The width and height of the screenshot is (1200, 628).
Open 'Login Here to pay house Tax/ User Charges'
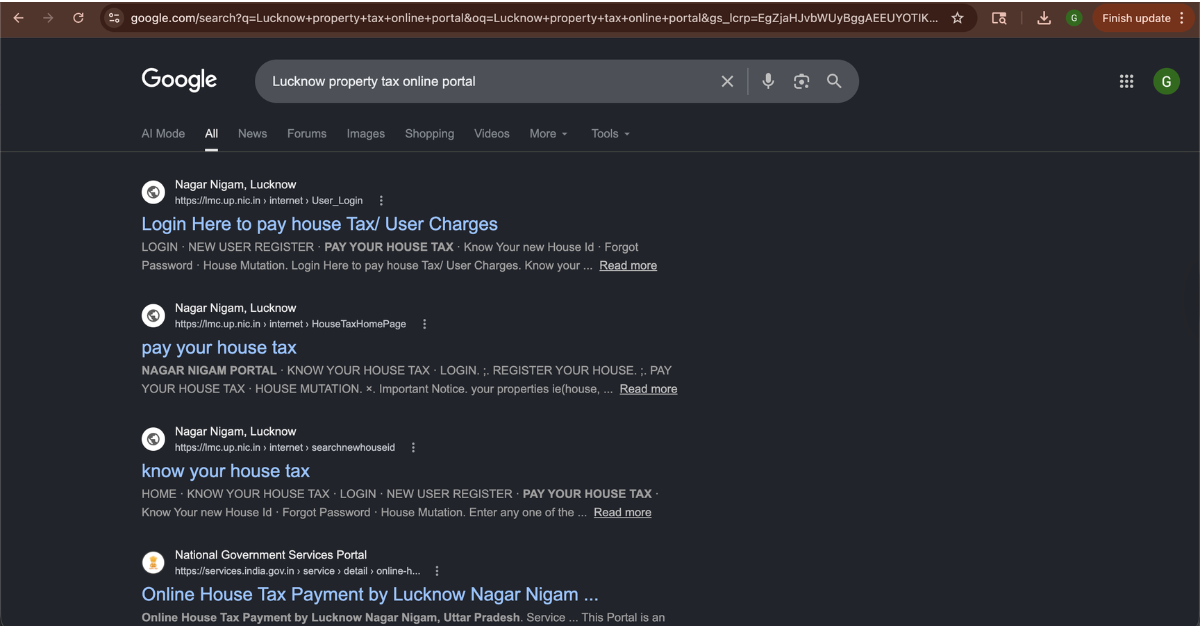point(320,224)
